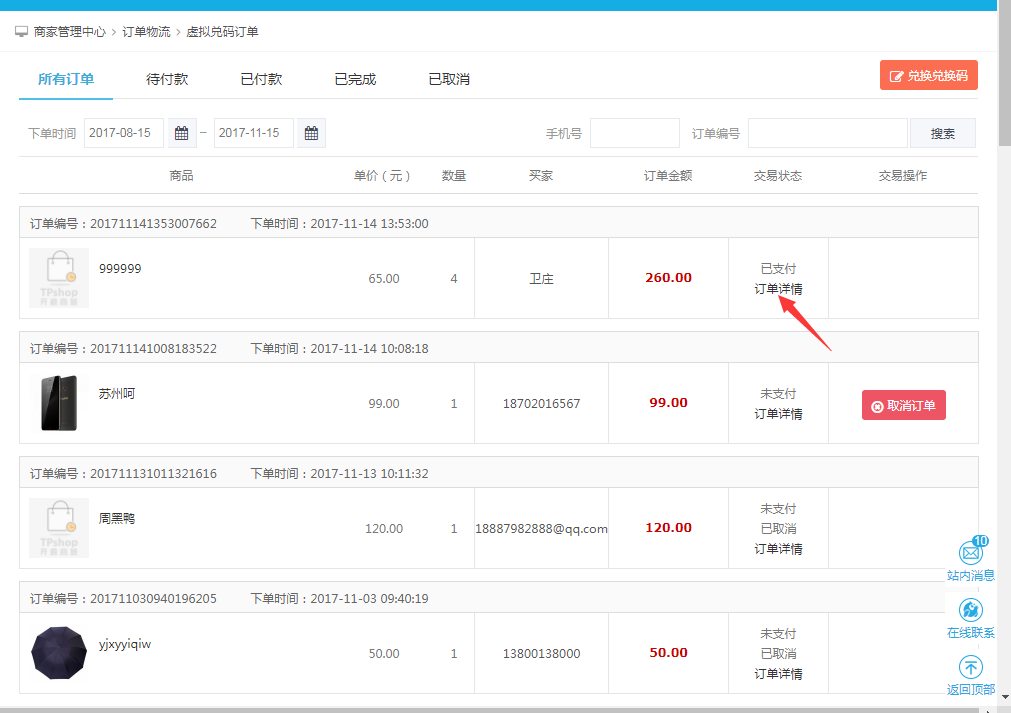Click the 返回顶部 back to top arrow icon
Viewport: 1011px width, 713px height.
(970, 667)
